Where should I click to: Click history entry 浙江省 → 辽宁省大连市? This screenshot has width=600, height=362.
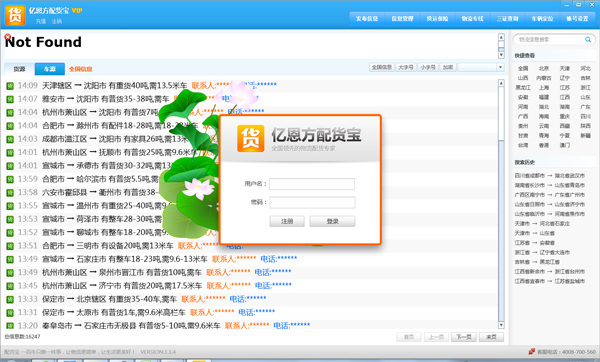(x=542, y=252)
